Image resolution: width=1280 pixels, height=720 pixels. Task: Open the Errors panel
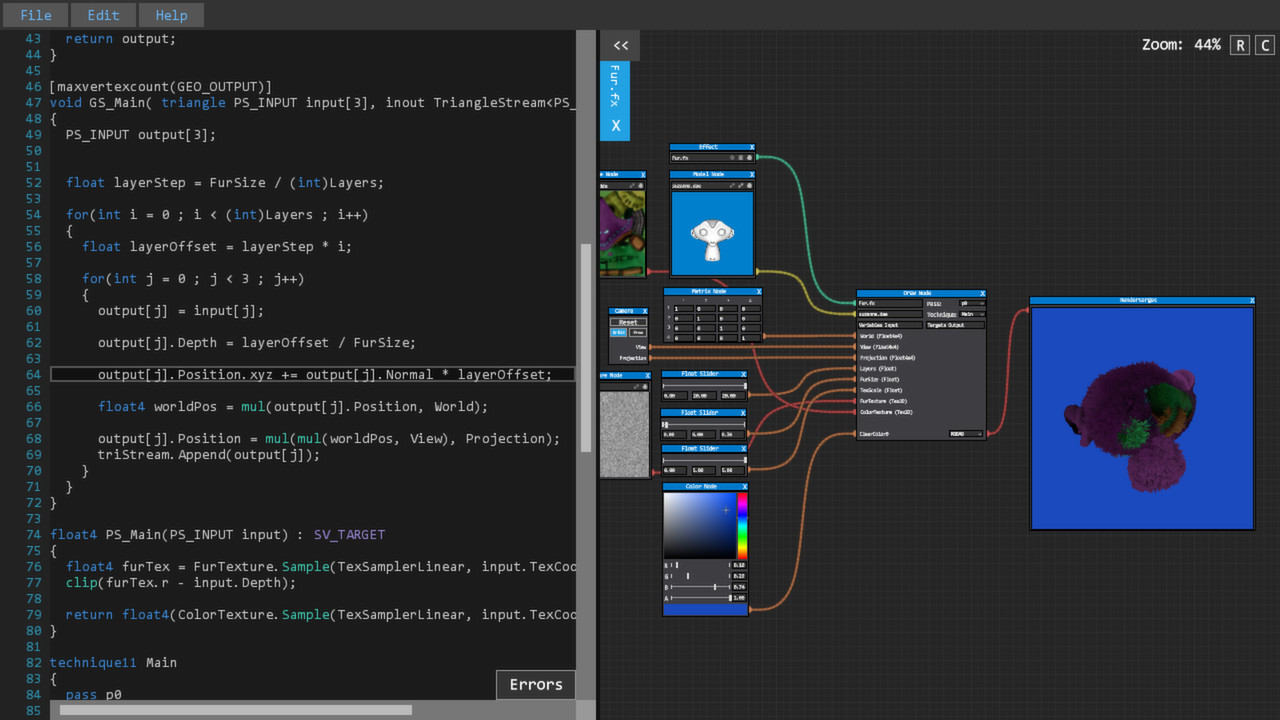(535, 684)
